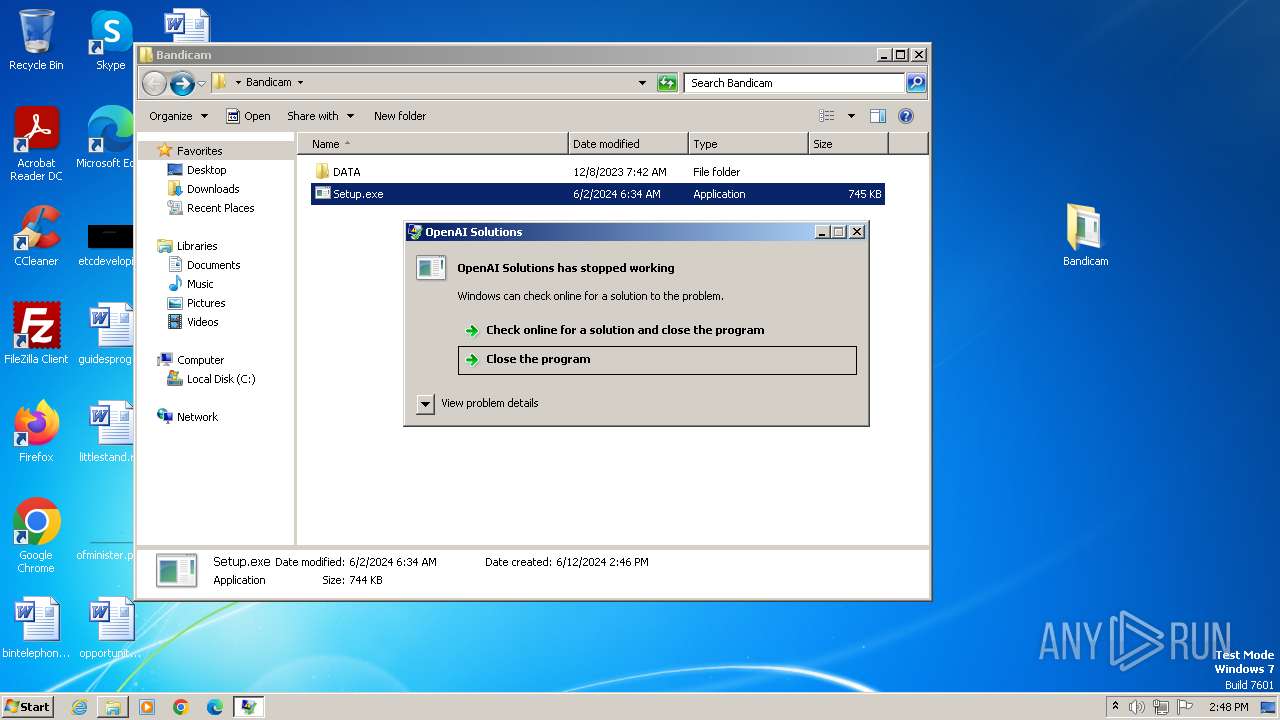Image resolution: width=1280 pixels, height=720 pixels.
Task: Select the Setup.exe file row
Action: (598, 194)
